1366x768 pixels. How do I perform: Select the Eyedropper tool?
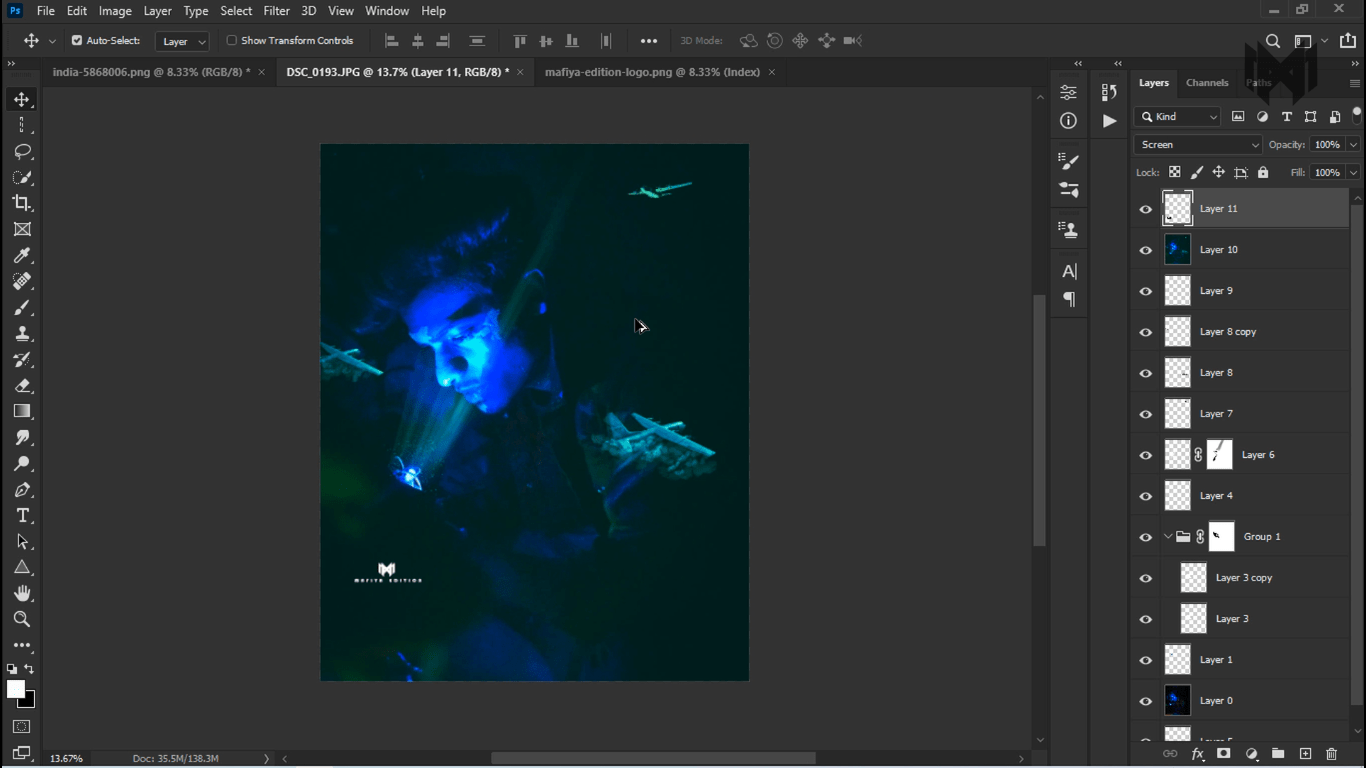(x=22, y=255)
